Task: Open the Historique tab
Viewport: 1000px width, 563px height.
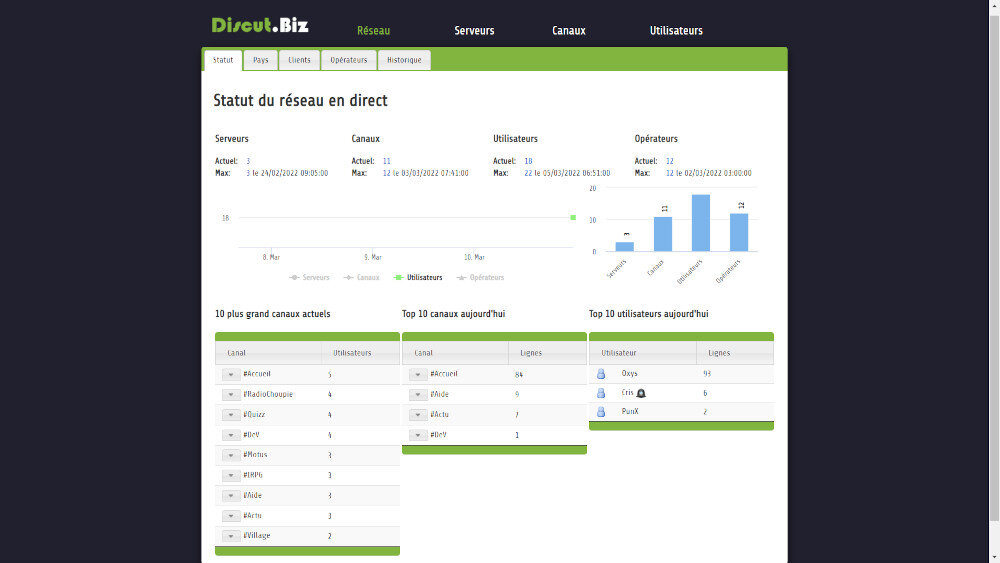Action: tap(405, 60)
